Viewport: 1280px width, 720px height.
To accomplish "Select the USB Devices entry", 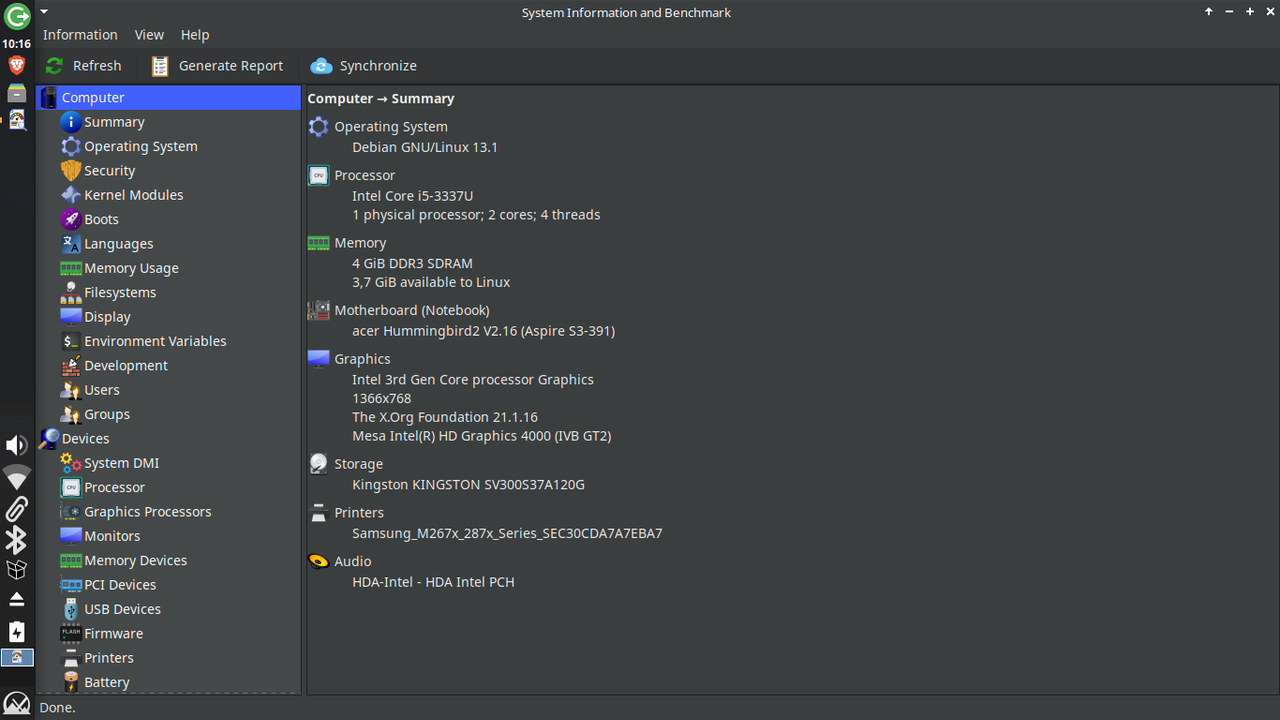I will pos(122,609).
